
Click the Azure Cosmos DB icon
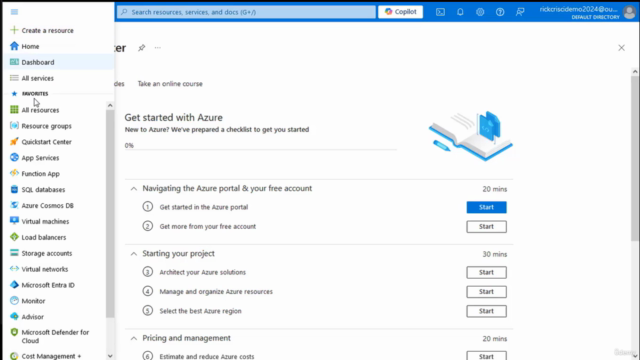[14, 205]
